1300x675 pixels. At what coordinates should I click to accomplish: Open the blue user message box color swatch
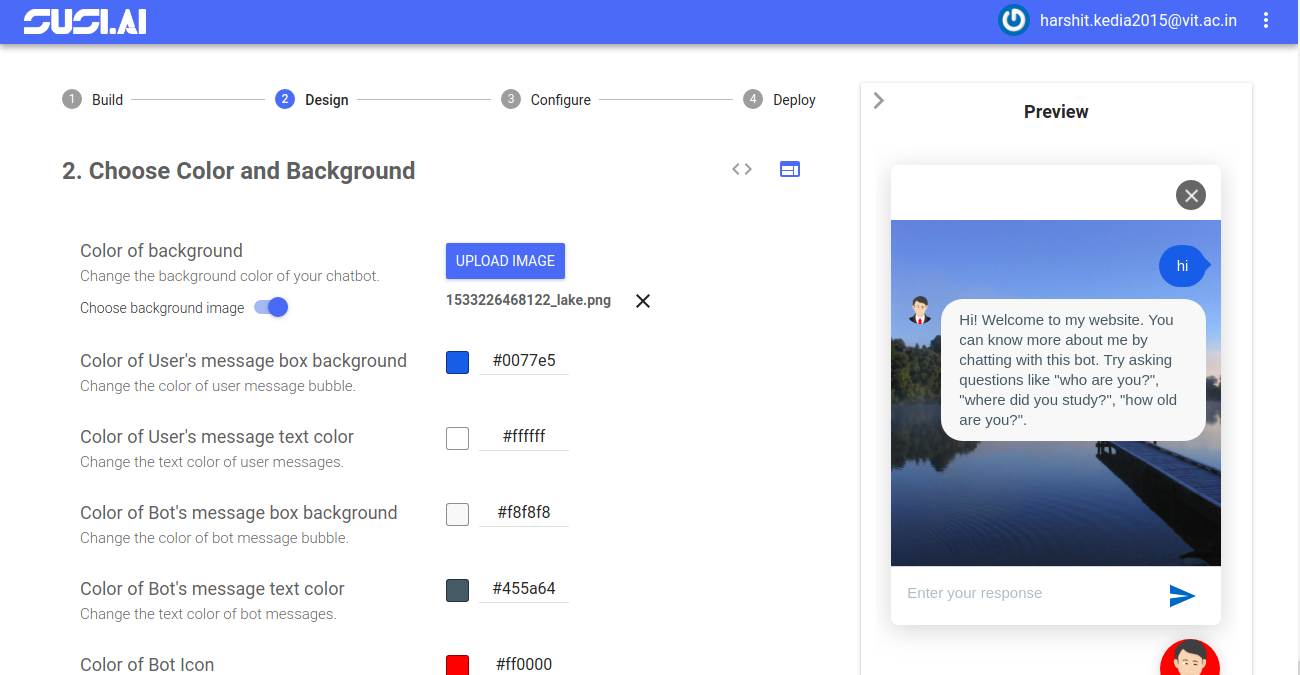[457, 362]
